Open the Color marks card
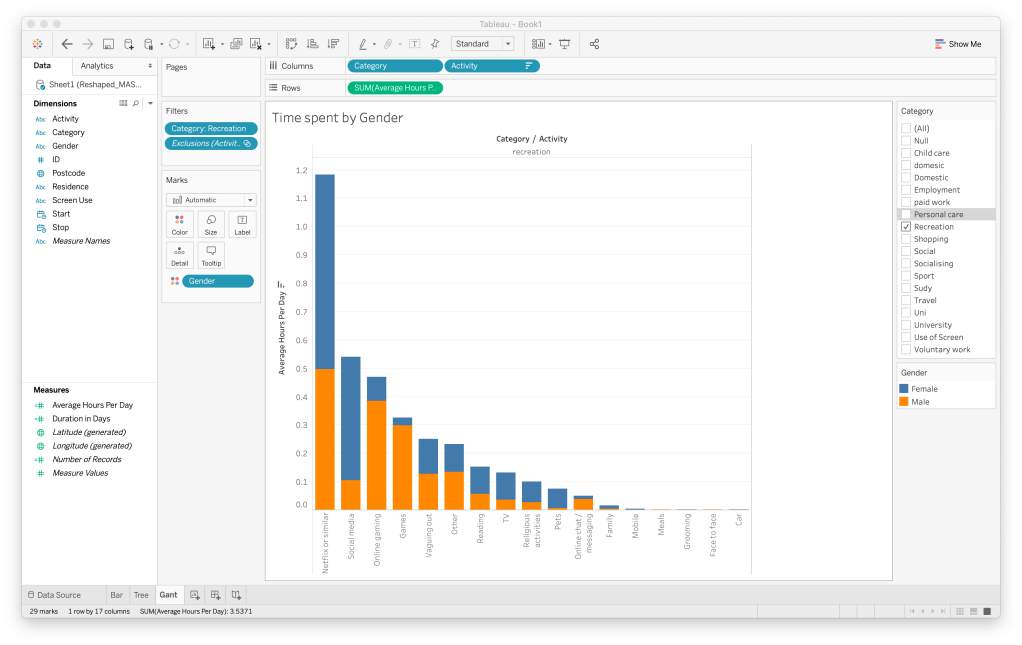The height and width of the screenshot is (645, 1022). (x=180, y=224)
